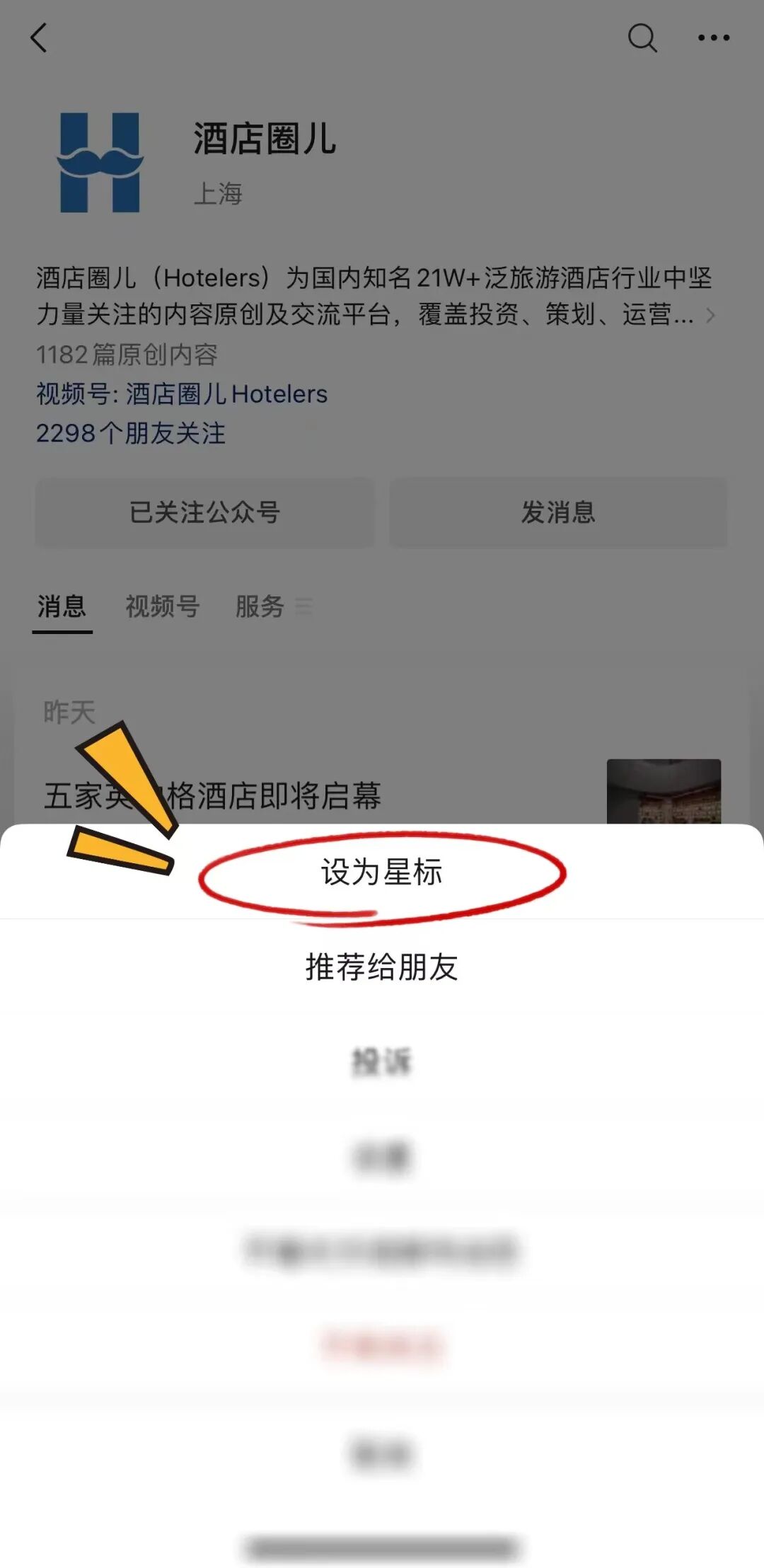Select the 消息 tab

[x=62, y=606]
